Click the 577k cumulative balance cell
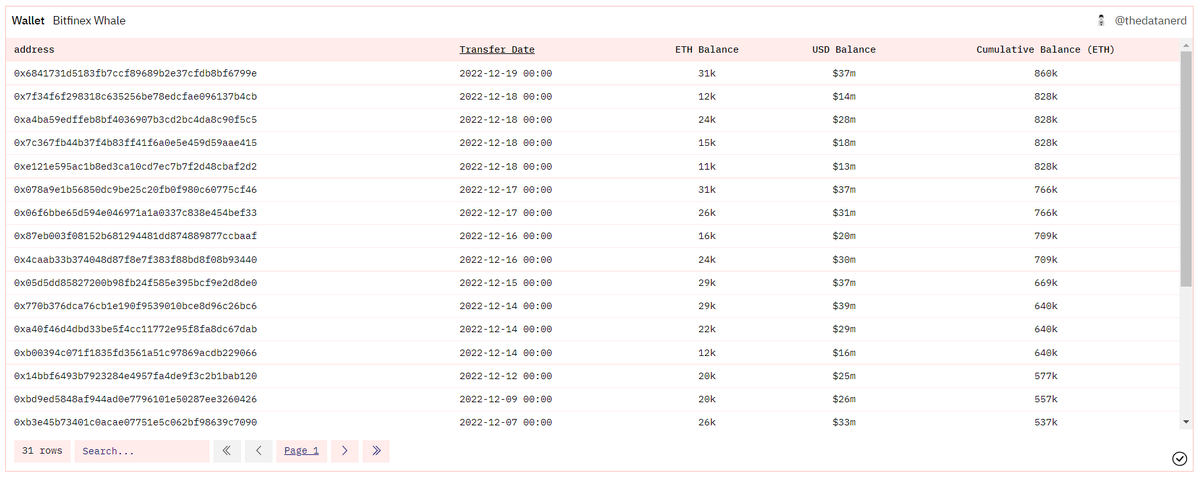 tap(1046, 375)
